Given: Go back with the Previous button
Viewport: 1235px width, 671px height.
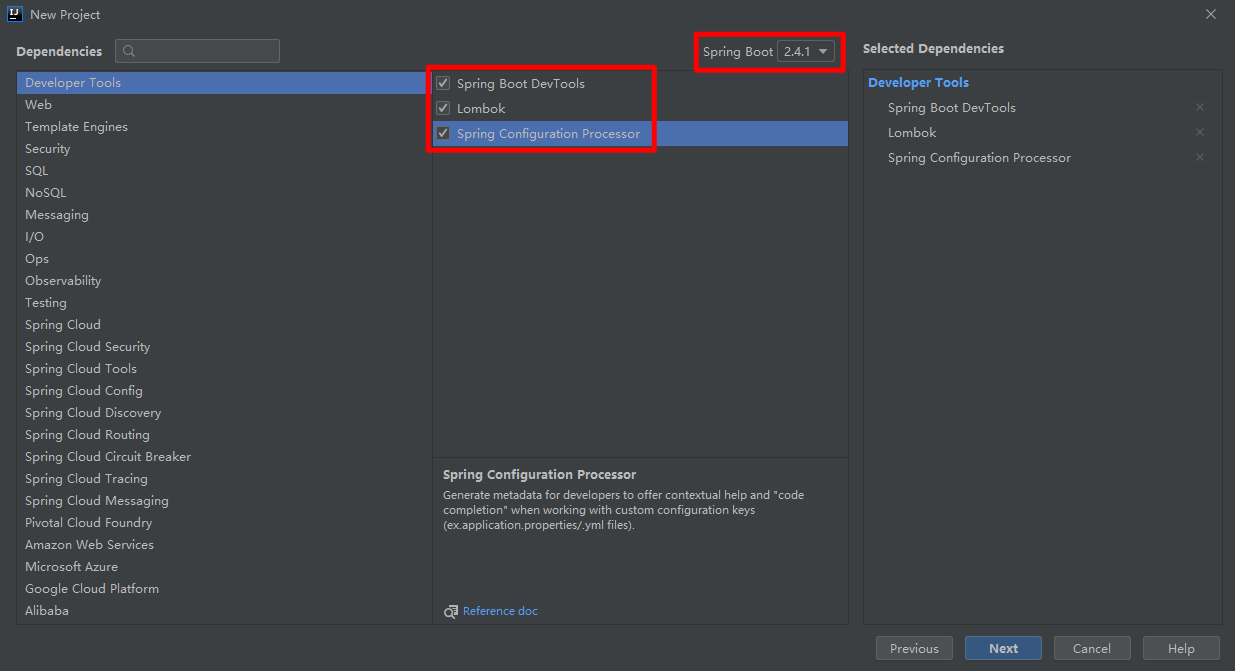Looking at the screenshot, I should [x=914, y=648].
